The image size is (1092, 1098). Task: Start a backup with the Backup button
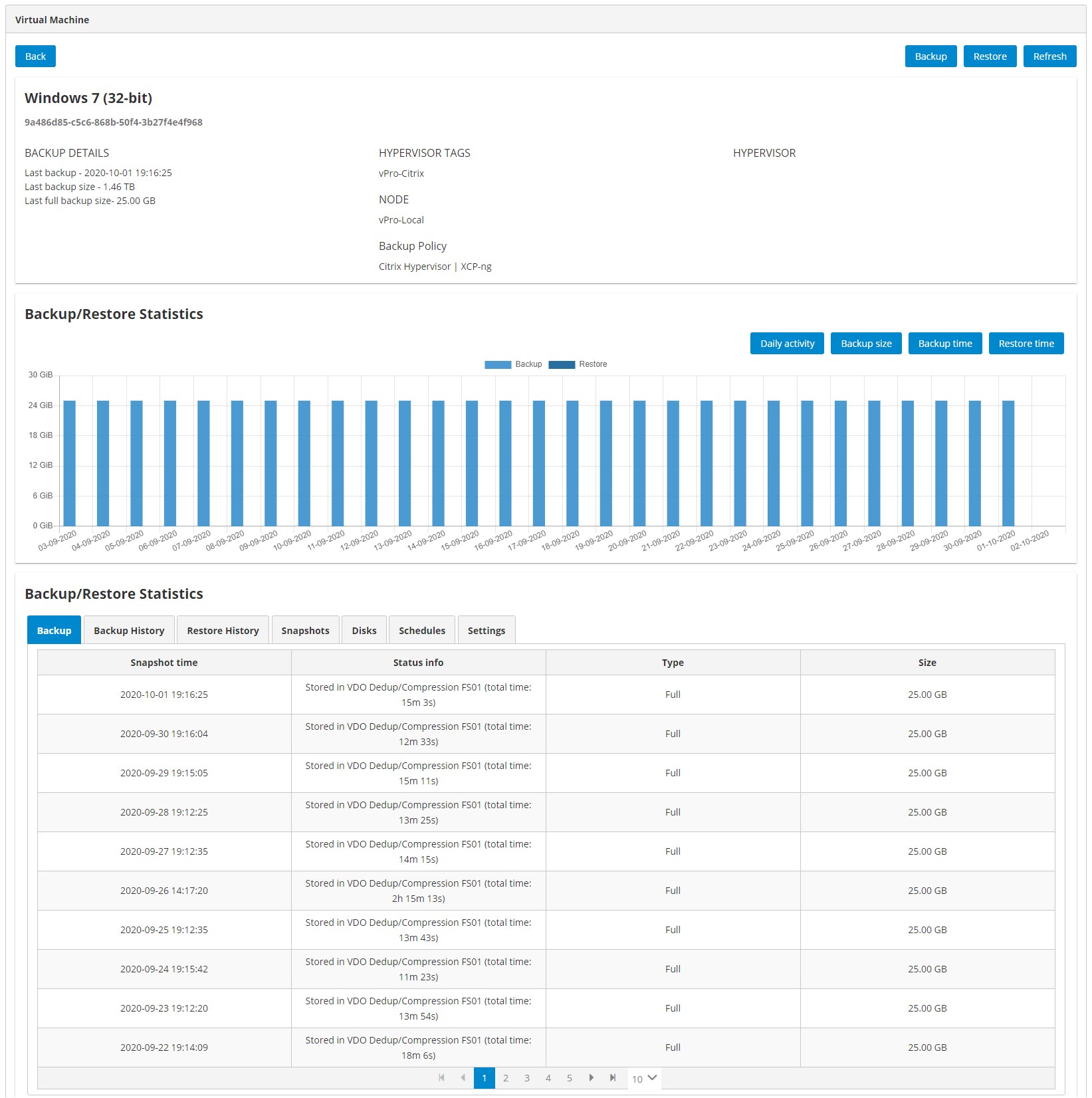(x=930, y=56)
